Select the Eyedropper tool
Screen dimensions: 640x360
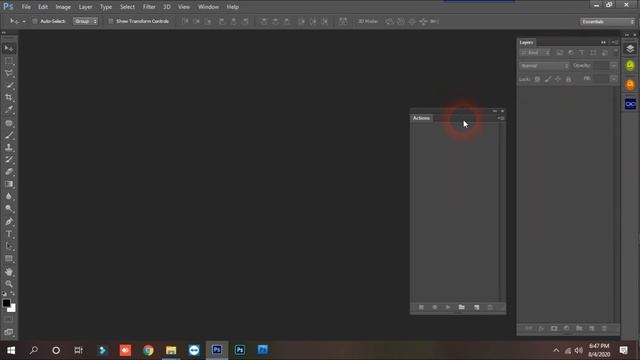tap(9, 110)
